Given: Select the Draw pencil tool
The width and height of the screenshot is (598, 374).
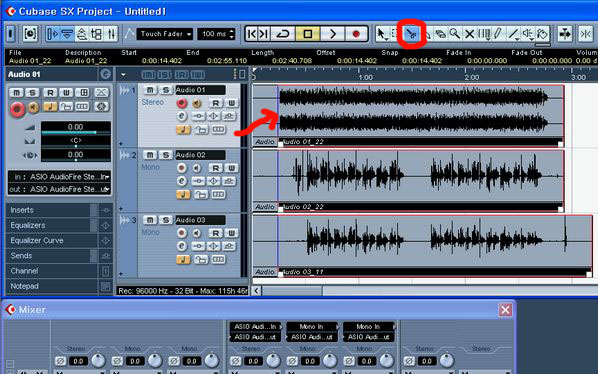Looking at the screenshot, I should (498, 34).
